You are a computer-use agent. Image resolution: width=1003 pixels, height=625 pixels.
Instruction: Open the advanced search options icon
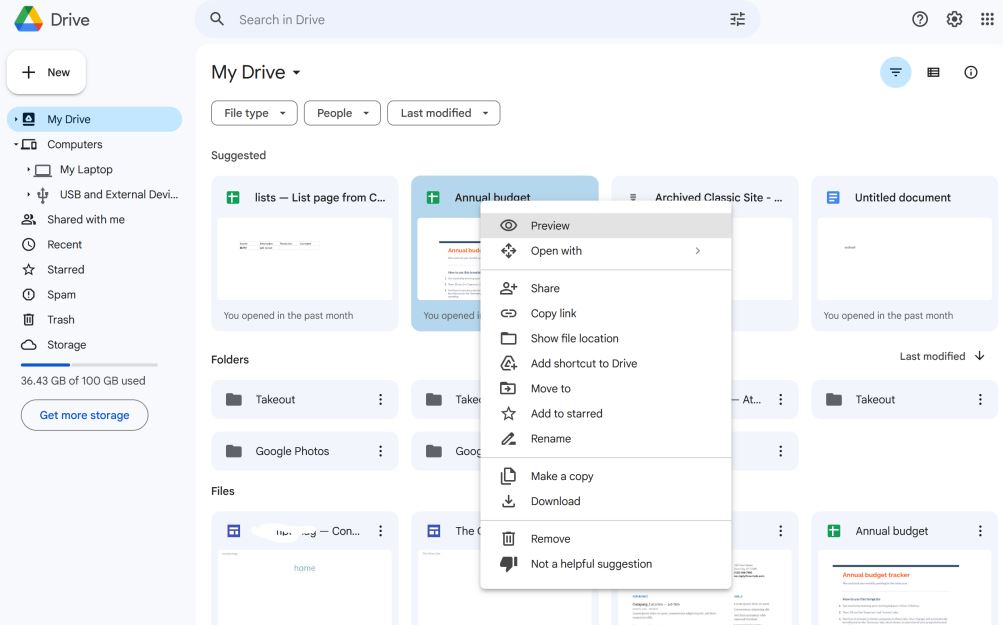click(x=738, y=19)
